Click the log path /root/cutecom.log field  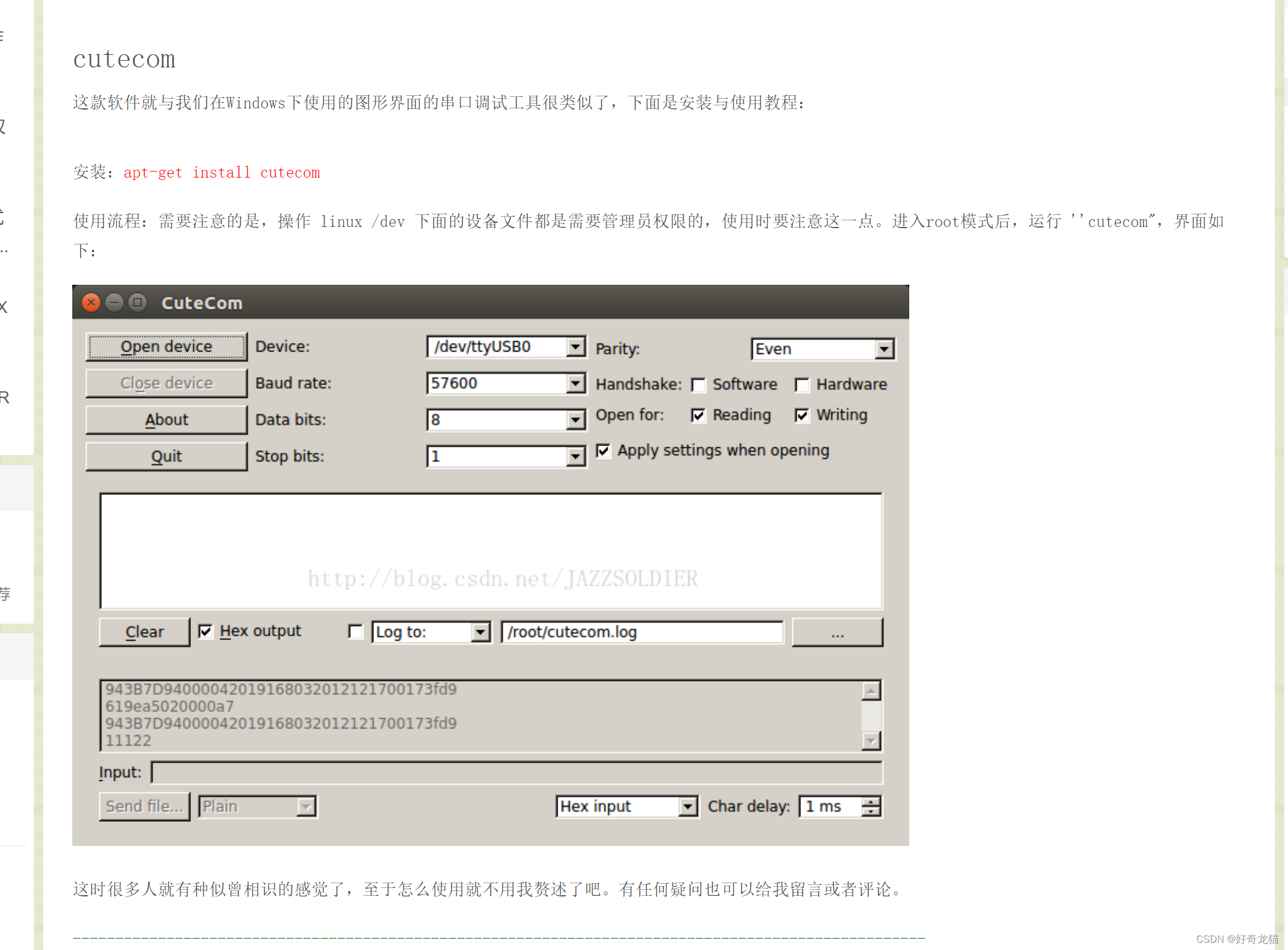pyautogui.click(x=642, y=632)
